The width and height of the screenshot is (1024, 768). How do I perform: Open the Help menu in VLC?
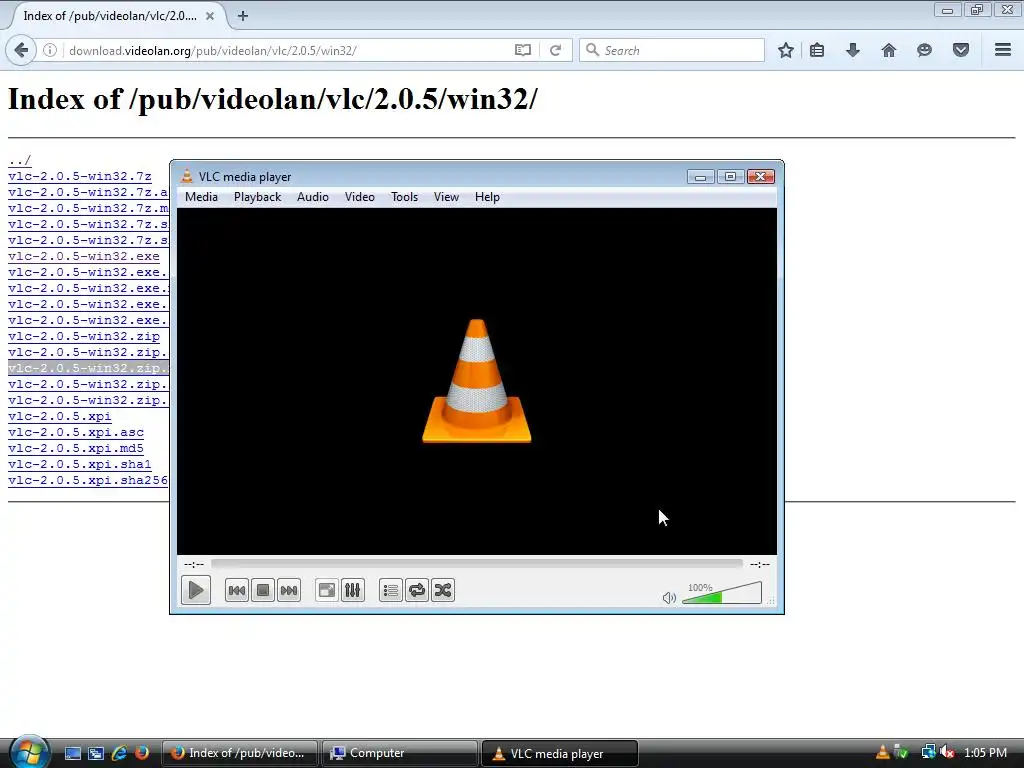coord(487,197)
